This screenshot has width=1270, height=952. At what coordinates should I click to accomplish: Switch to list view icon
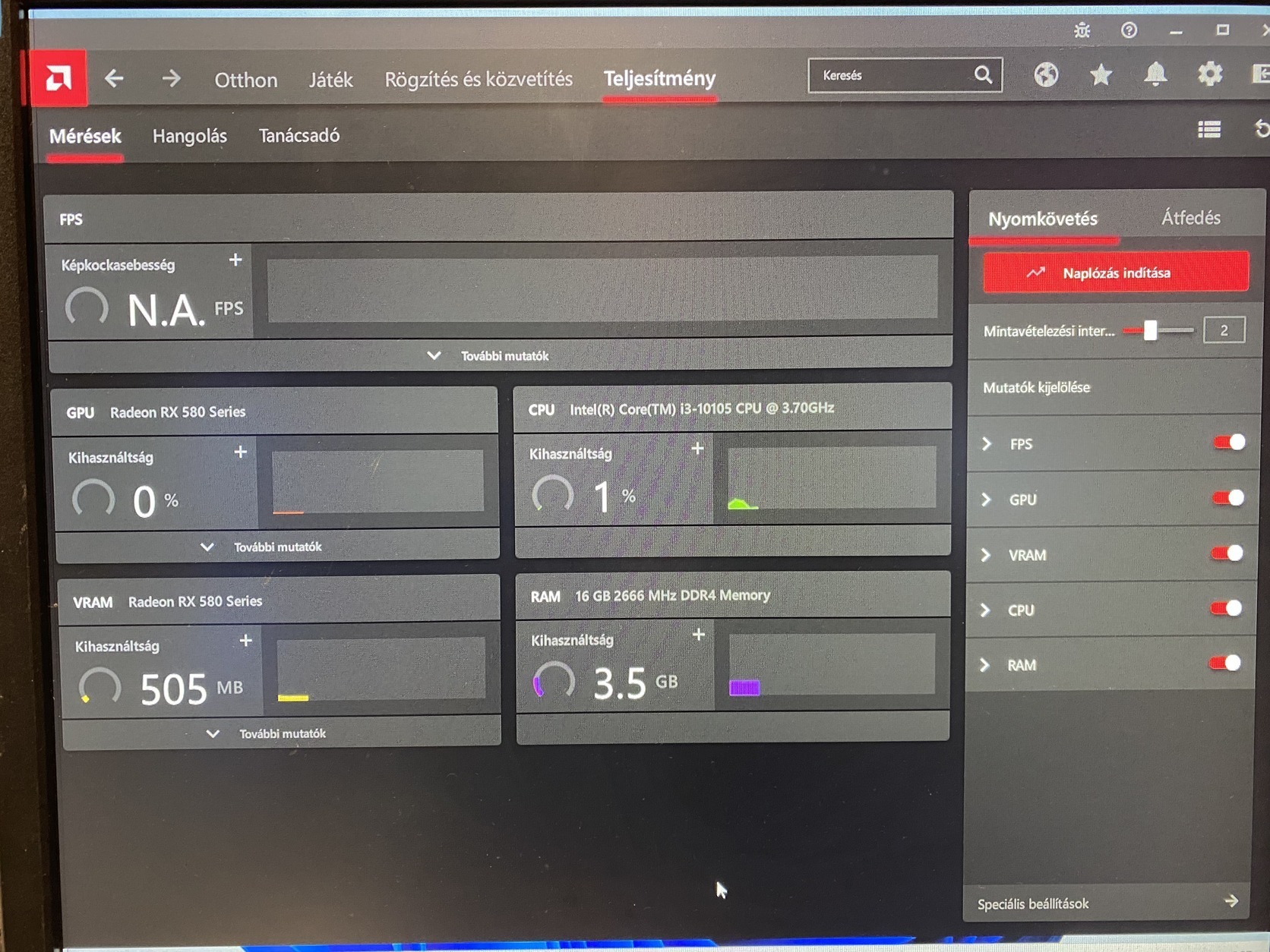(x=1209, y=130)
